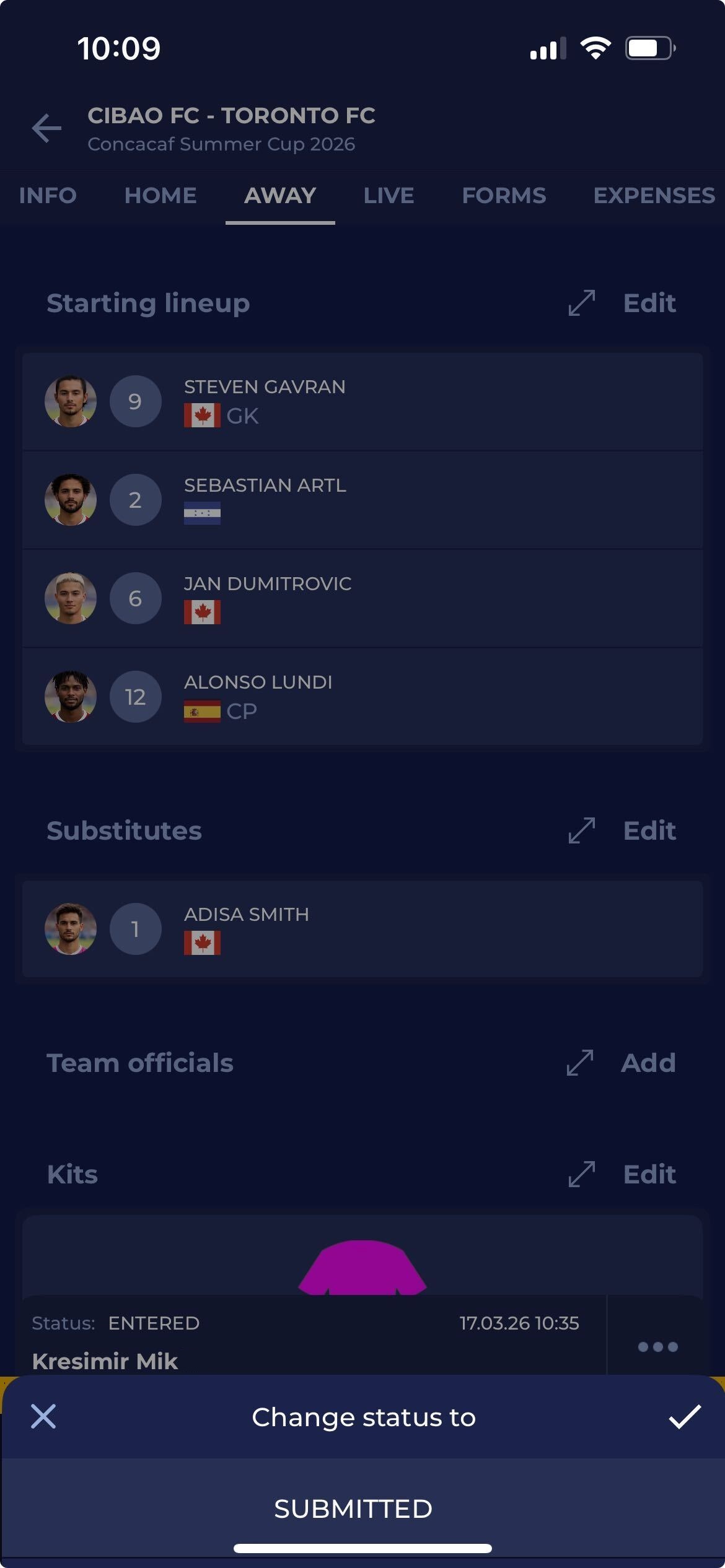Image resolution: width=725 pixels, height=1568 pixels.
Task: Expand the Kits section view
Action: (x=581, y=1174)
